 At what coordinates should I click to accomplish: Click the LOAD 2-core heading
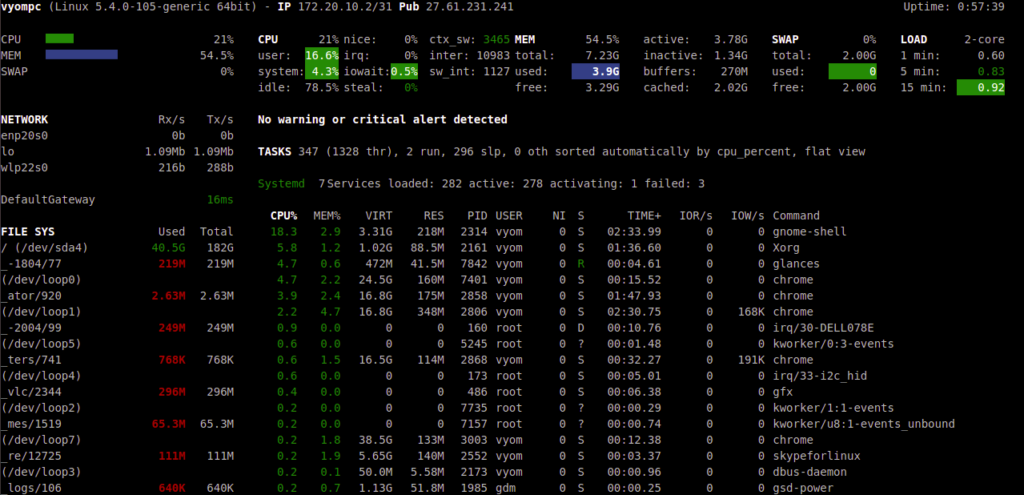(952, 40)
